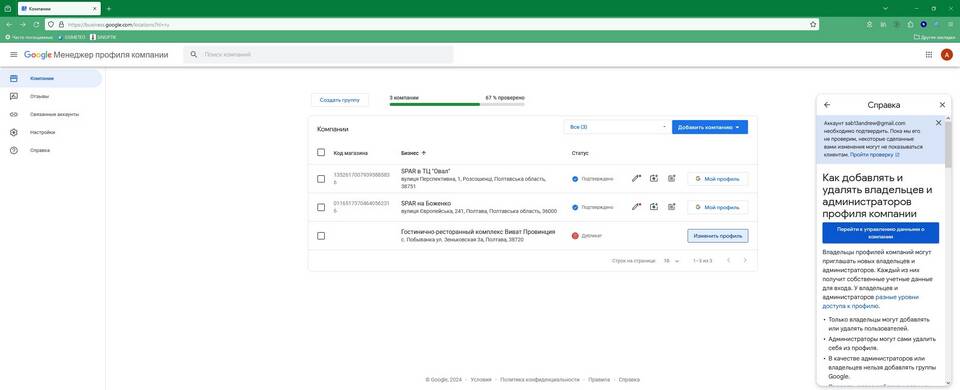Open the hamburger main menu
Screen dimensions: 960x390
click(x=13, y=54)
